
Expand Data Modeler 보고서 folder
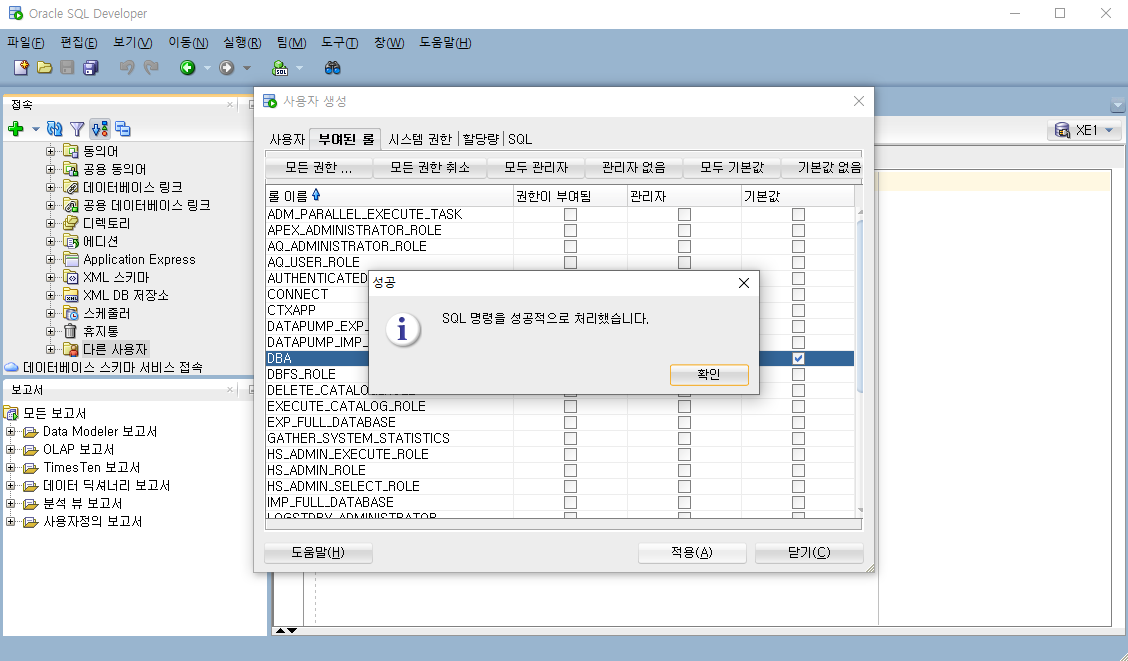pyautogui.click(x=11, y=432)
